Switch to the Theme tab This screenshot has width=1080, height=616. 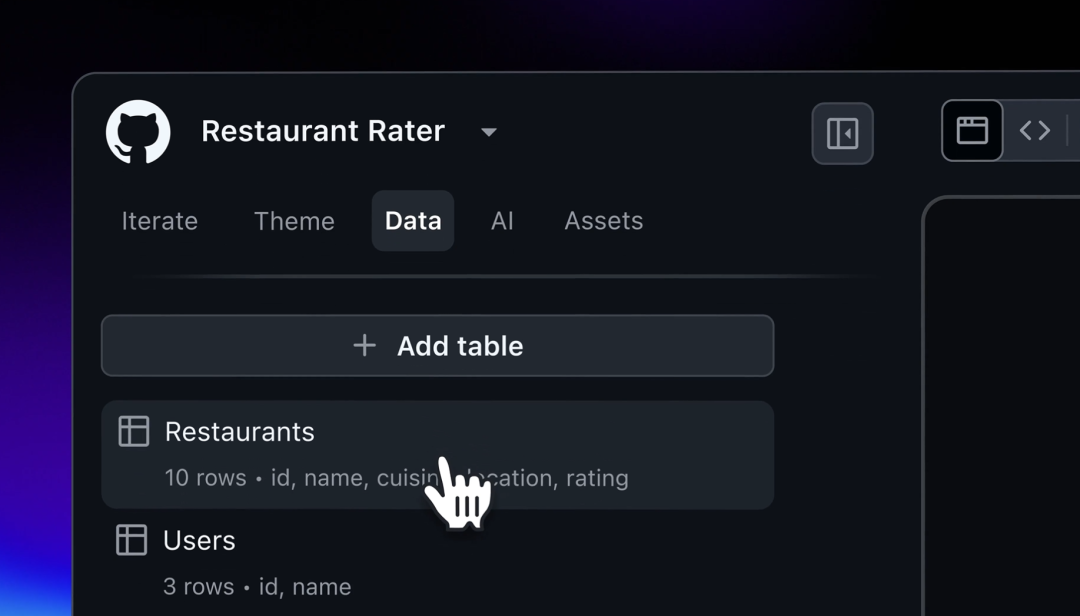pyautogui.click(x=294, y=221)
